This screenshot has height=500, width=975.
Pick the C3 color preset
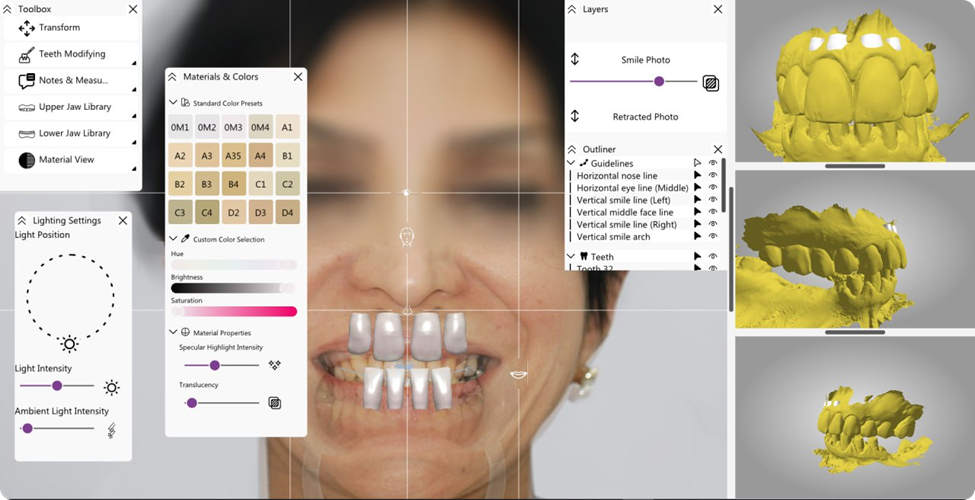click(x=180, y=212)
